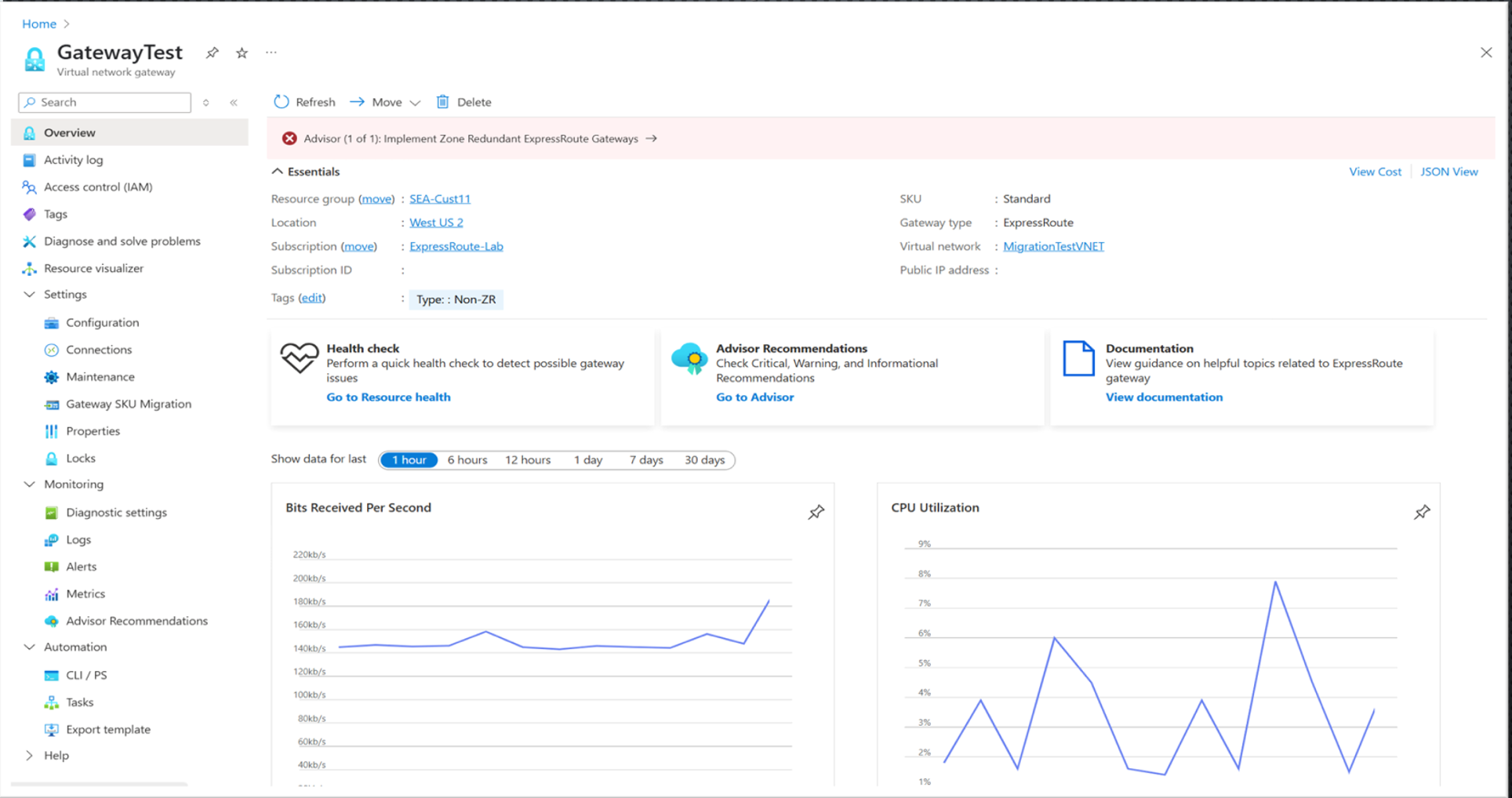Image resolution: width=1512 pixels, height=798 pixels.
Task: Click Go to Resource health
Action: tap(388, 397)
